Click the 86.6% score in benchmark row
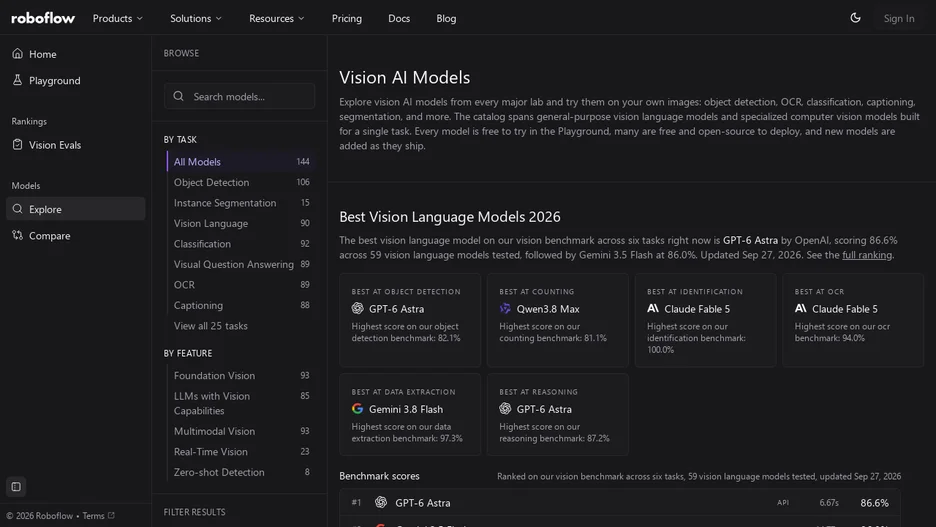The width and height of the screenshot is (936, 527). point(875,503)
